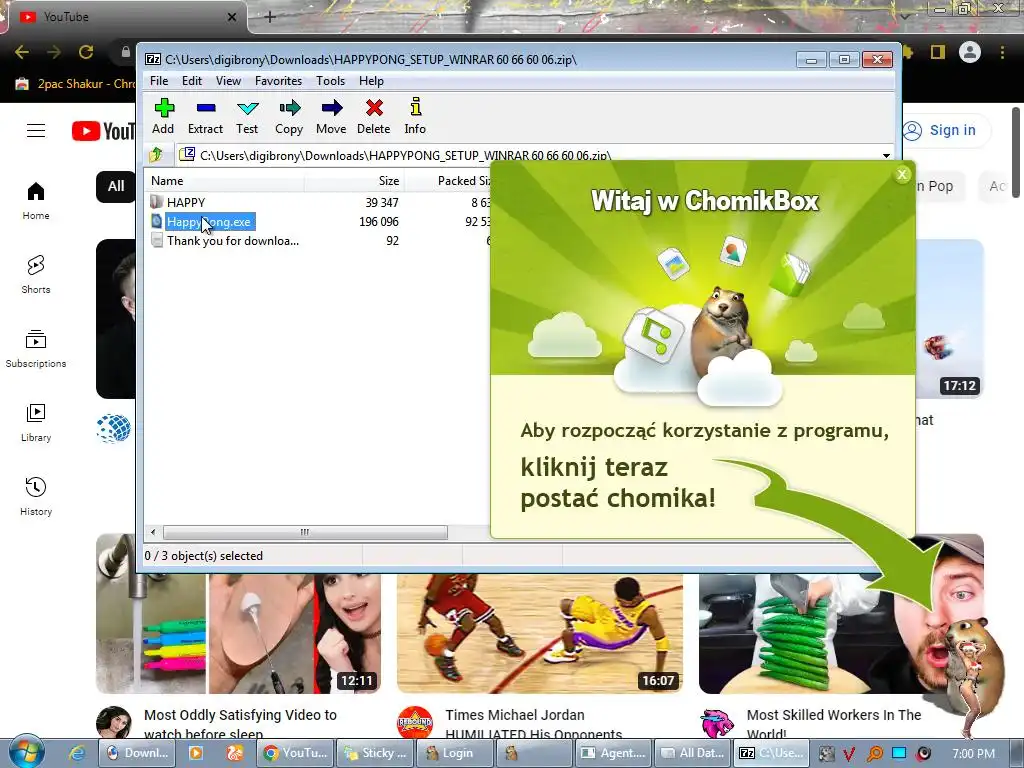This screenshot has width=1024, height=768.
Task: Open the Help menu
Action: 371,81
